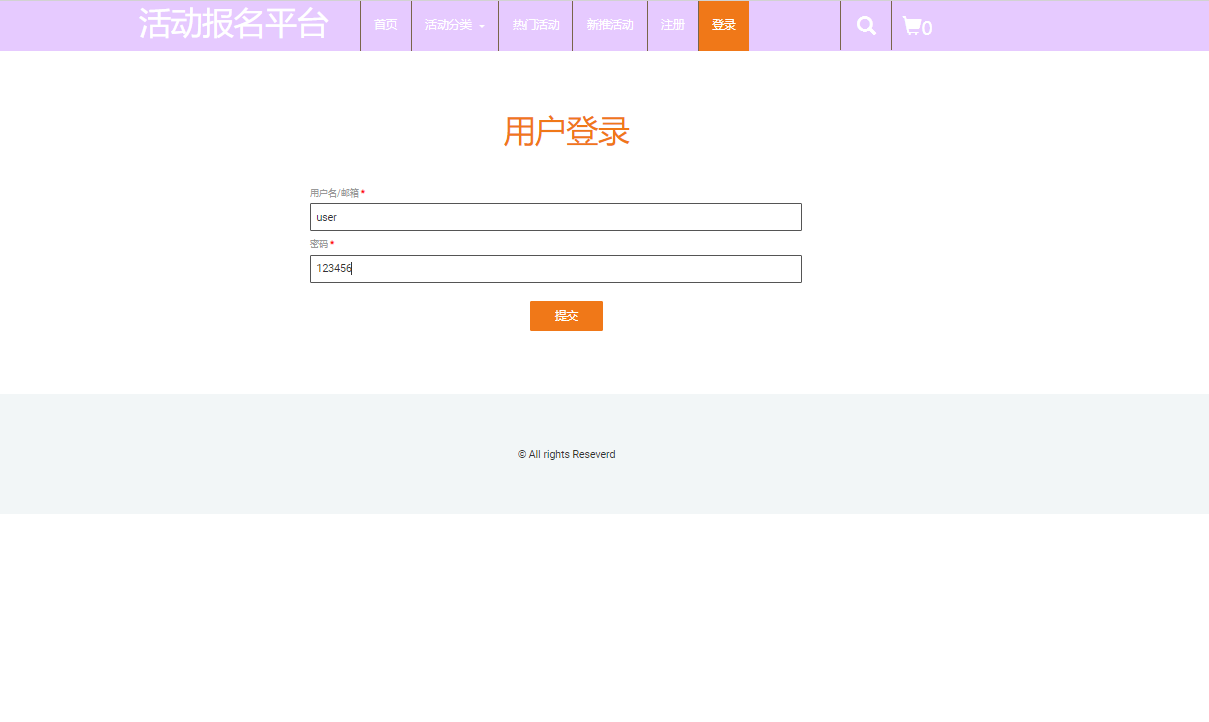Image resolution: width=1209 pixels, height=722 pixels.
Task: Click the orange 提交 submit button
Action: coord(566,316)
